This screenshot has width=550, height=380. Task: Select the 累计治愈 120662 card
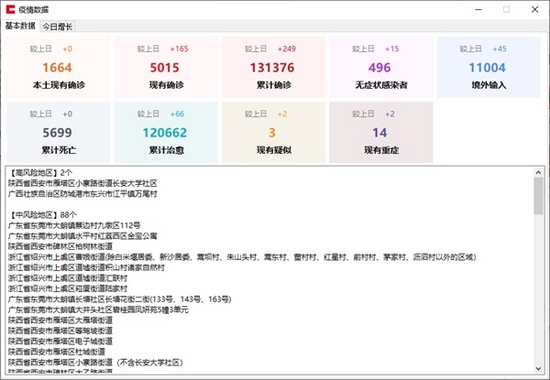[x=166, y=132]
